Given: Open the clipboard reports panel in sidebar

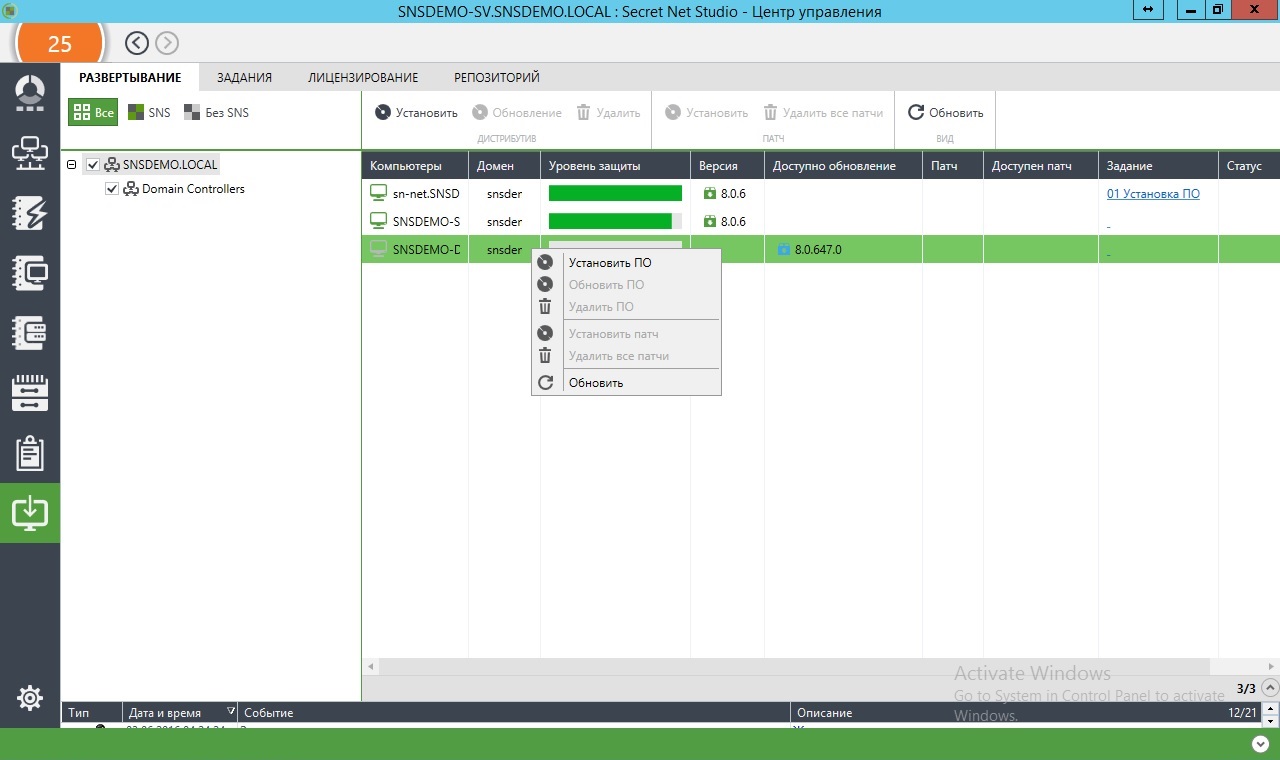Looking at the screenshot, I should point(30,453).
